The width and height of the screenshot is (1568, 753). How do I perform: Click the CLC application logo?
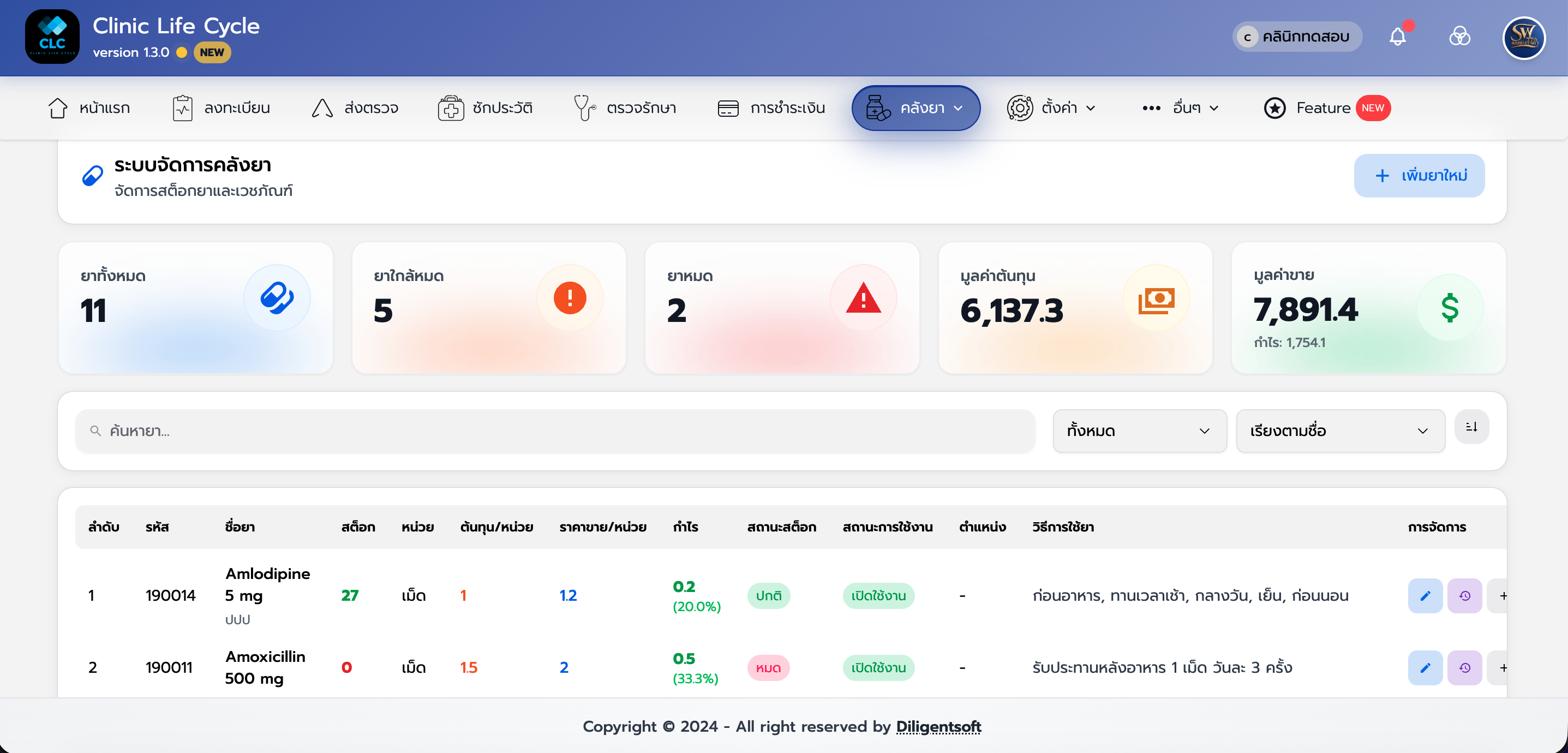[52, 37]
